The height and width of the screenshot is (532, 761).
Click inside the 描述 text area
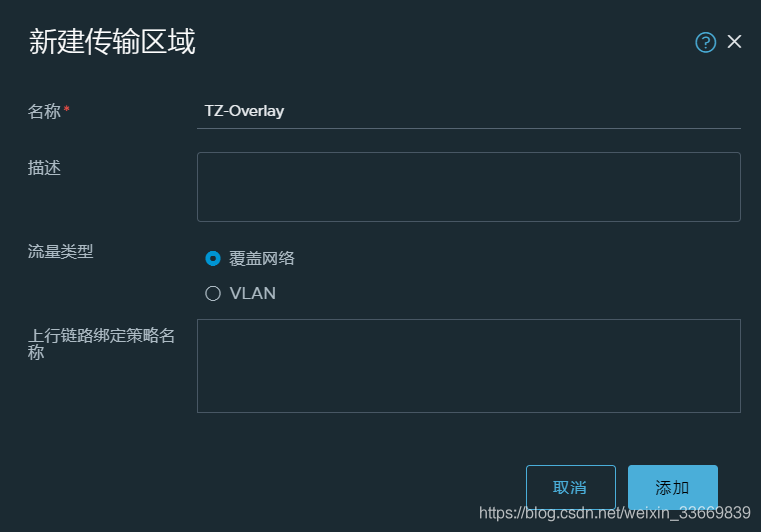pyautogui.click(x=469, y=187)
